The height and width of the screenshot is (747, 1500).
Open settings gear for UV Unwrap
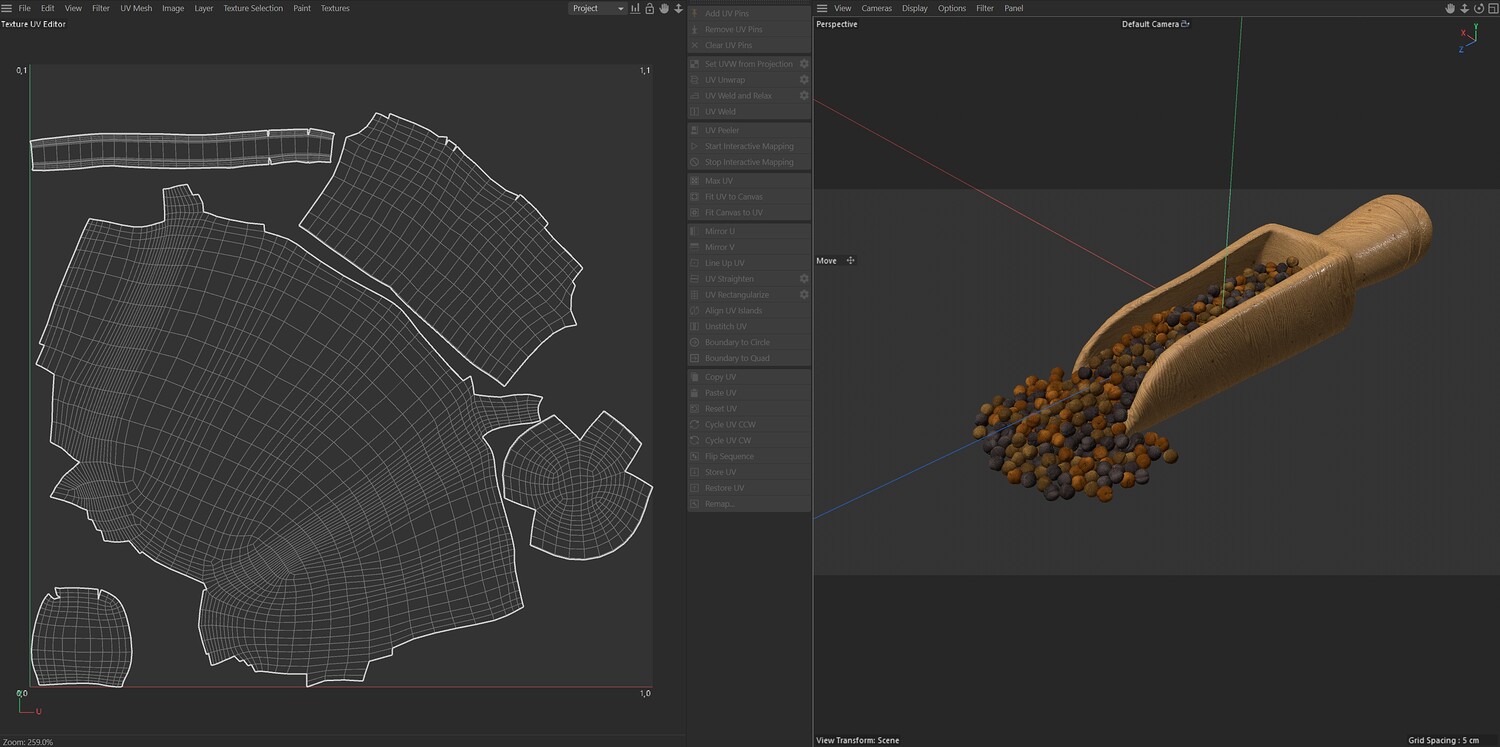(x=803, y=80)
